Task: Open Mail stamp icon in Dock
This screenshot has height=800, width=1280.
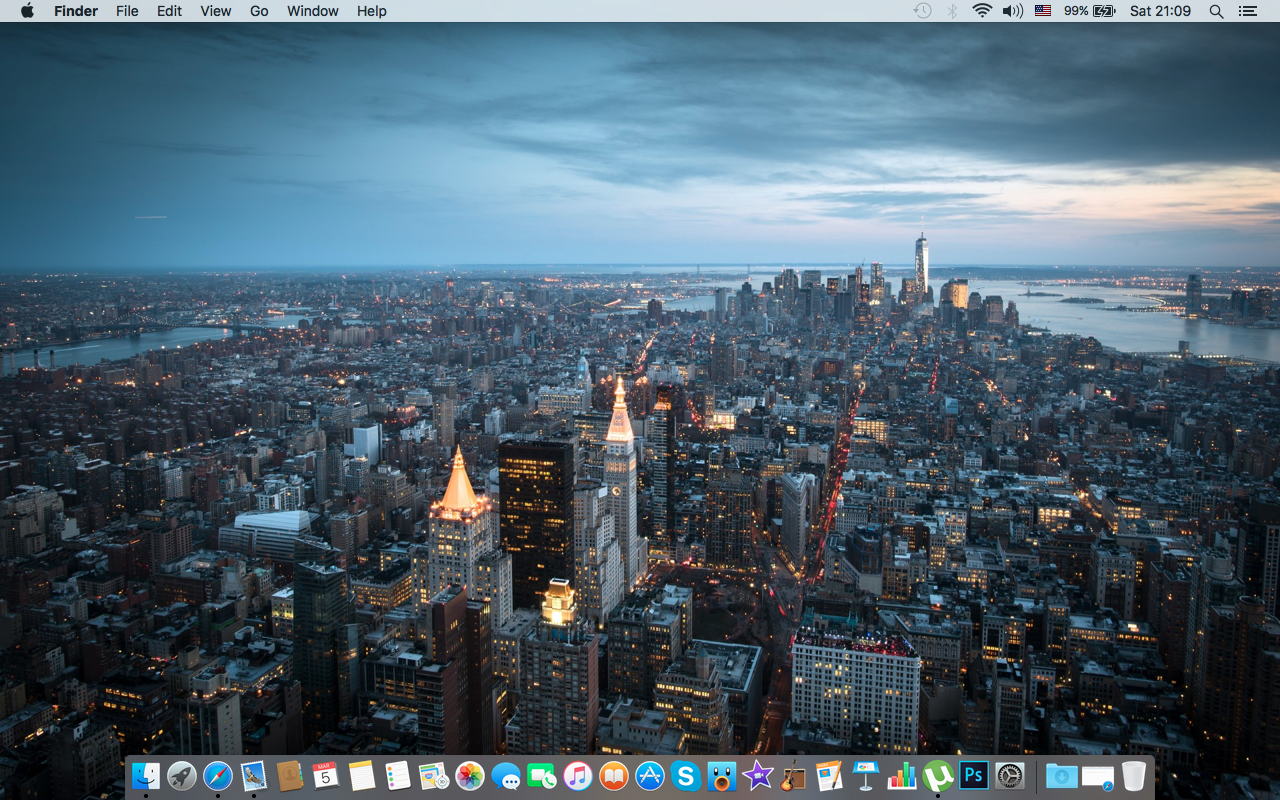Action: click(254, 775)
